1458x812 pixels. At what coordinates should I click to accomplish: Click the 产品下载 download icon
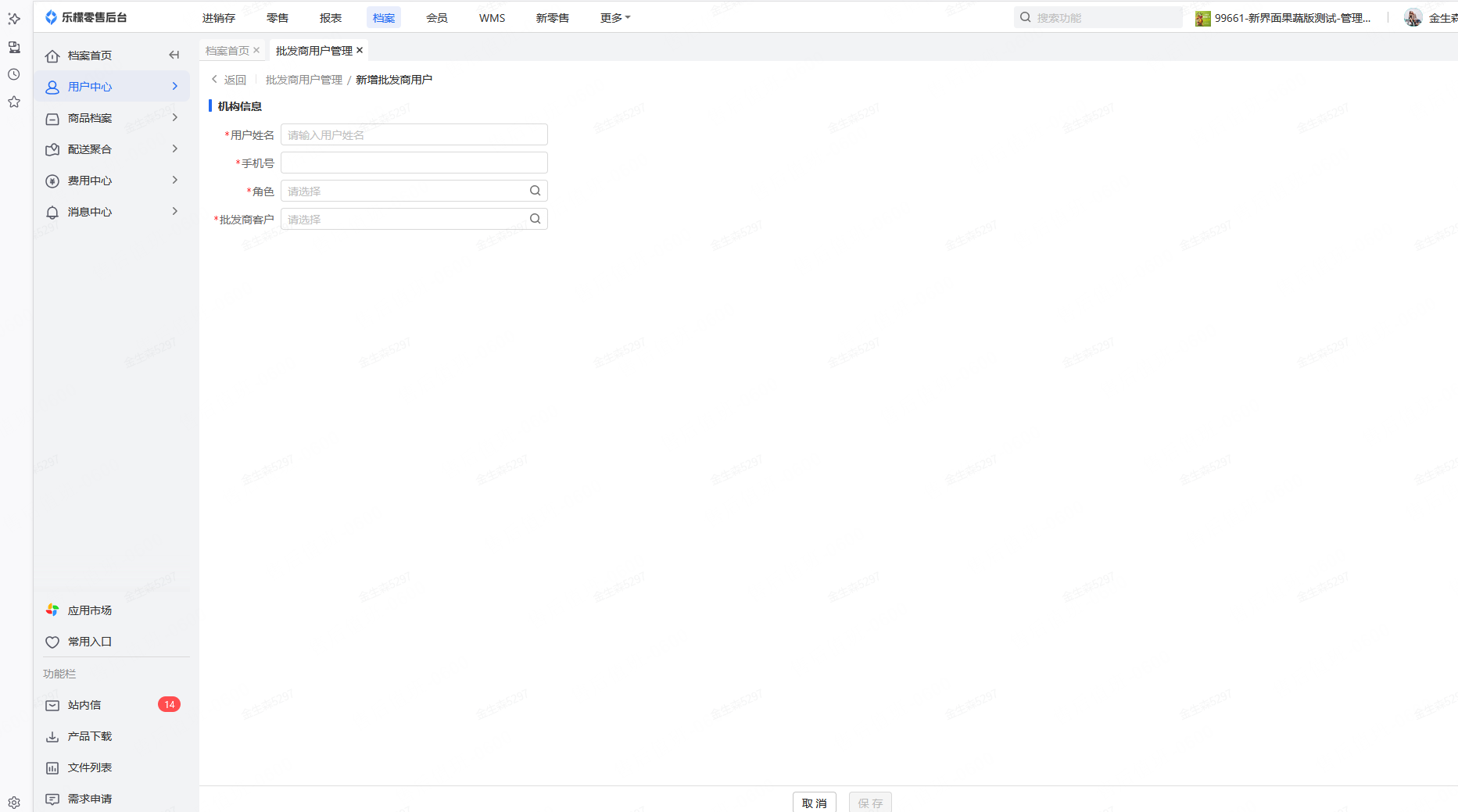tap(52, 736)
